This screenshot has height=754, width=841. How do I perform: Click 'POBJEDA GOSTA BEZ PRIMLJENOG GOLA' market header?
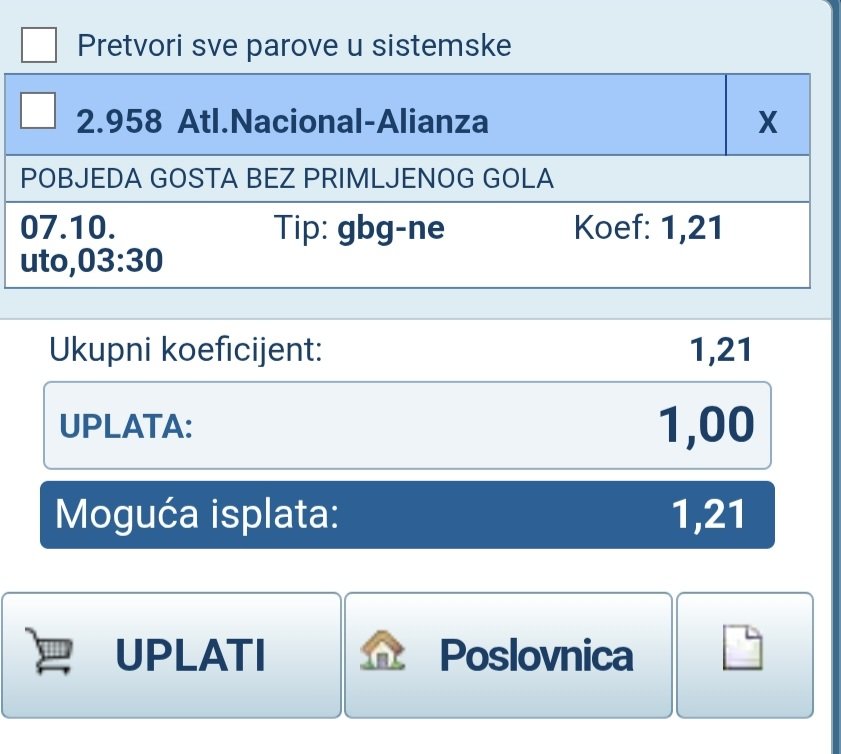287,179
